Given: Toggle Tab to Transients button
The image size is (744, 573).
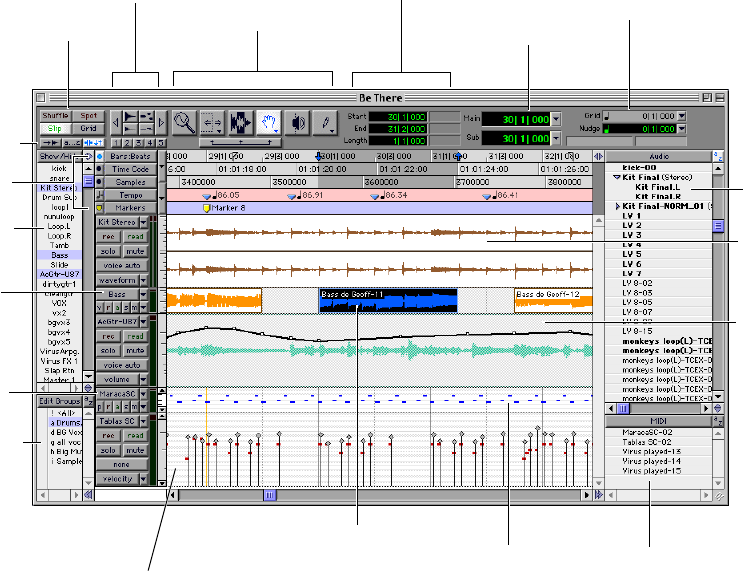Looking at the screenshot, I should [x=49, y=142].
